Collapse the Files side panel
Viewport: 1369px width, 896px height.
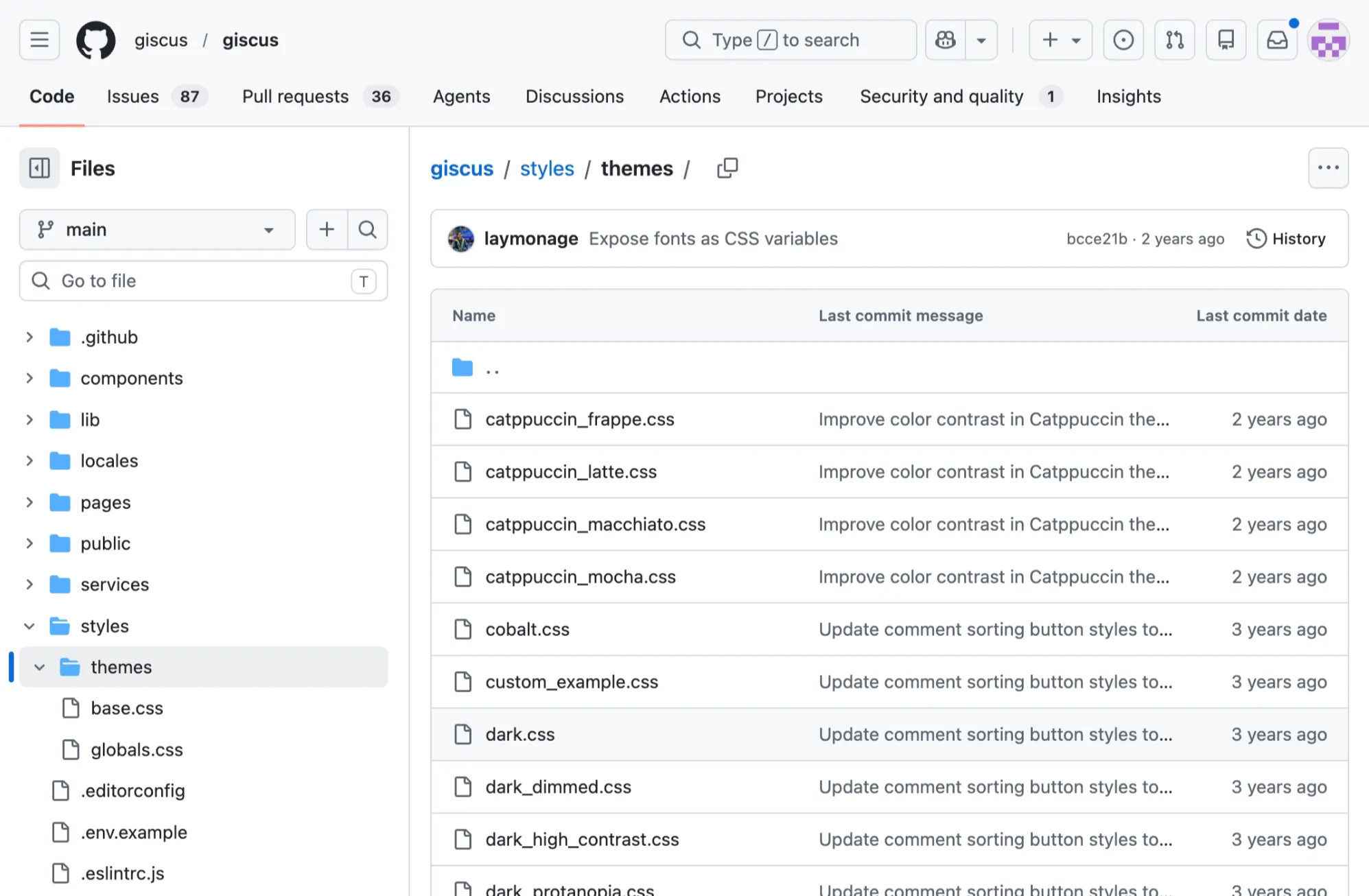[x=39, y=168]
